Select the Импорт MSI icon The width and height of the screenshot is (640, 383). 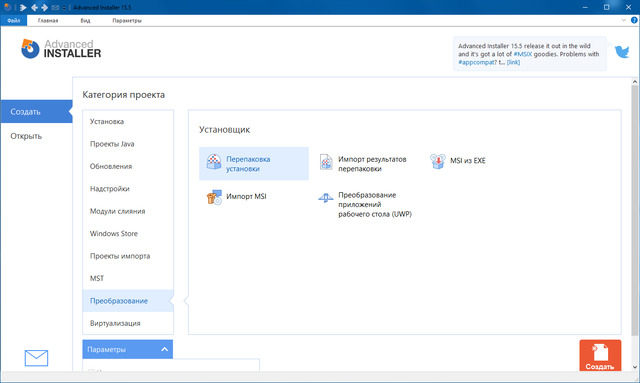coord(214,197)
